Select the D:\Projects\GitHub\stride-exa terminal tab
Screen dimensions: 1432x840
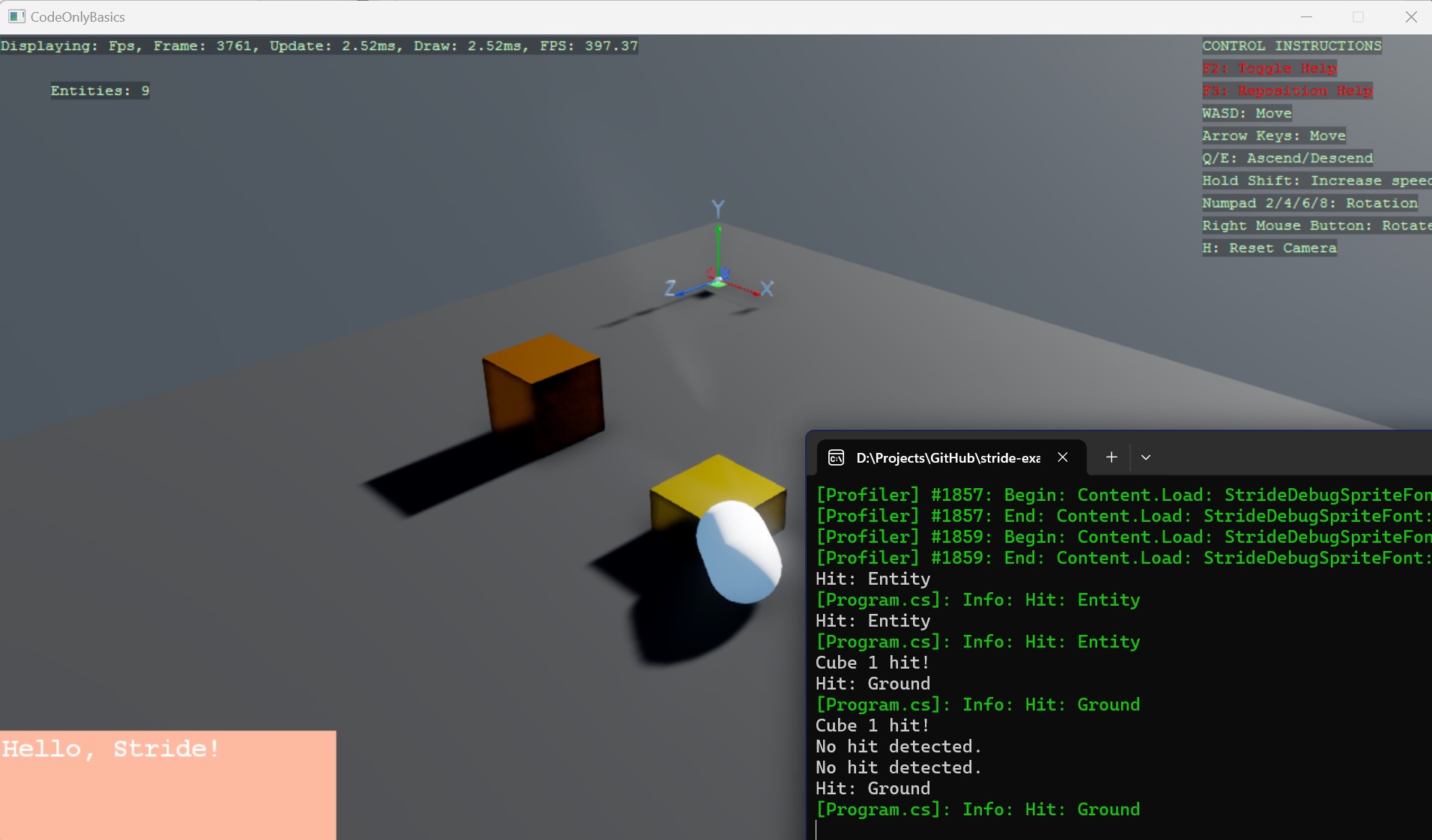tap(951, 457)
